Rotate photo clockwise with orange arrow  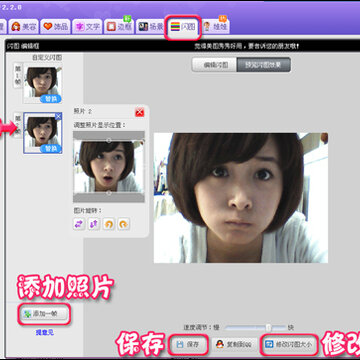point(124,224)
